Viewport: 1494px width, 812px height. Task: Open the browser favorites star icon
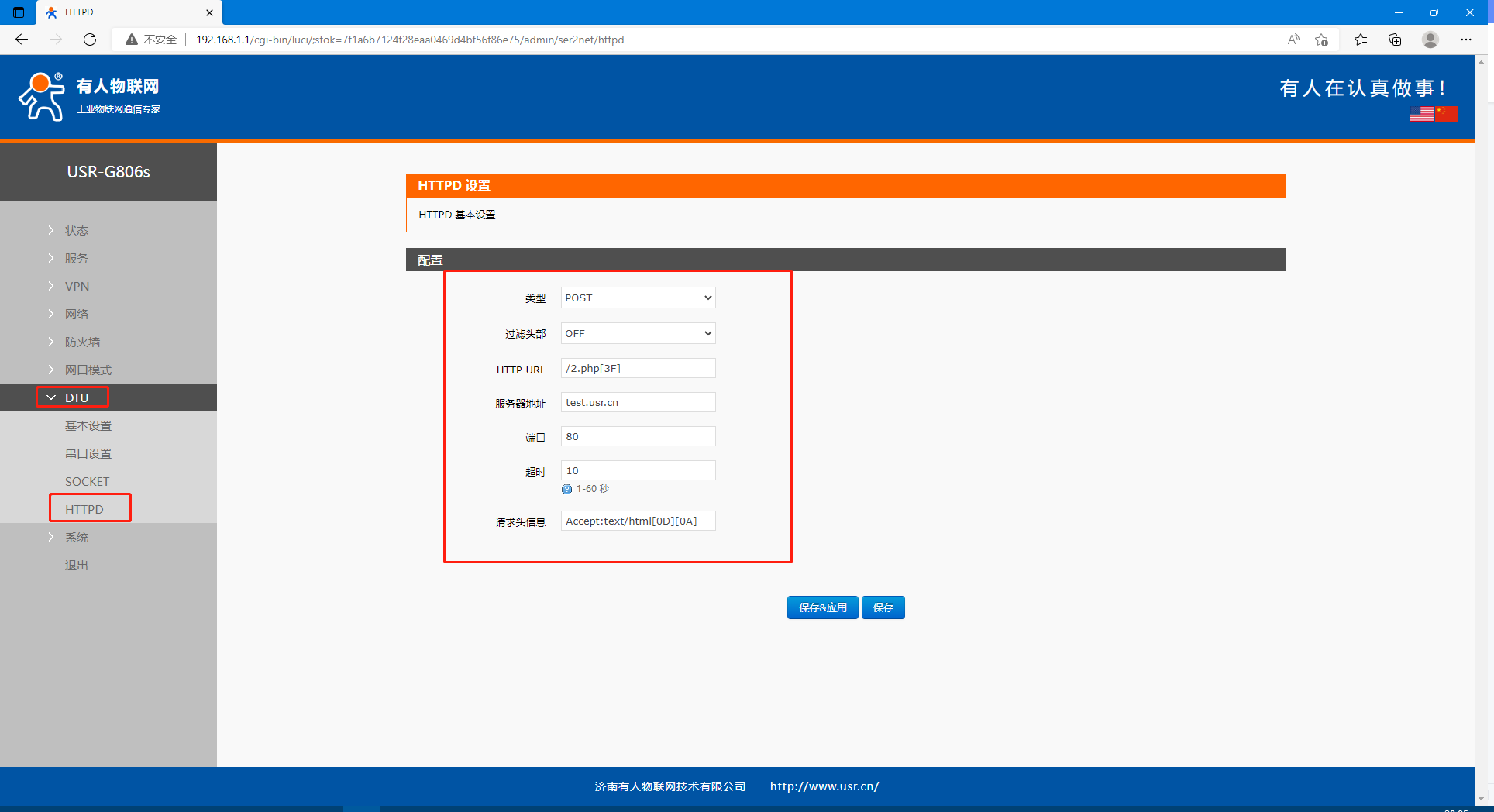tap(1360, 40)
